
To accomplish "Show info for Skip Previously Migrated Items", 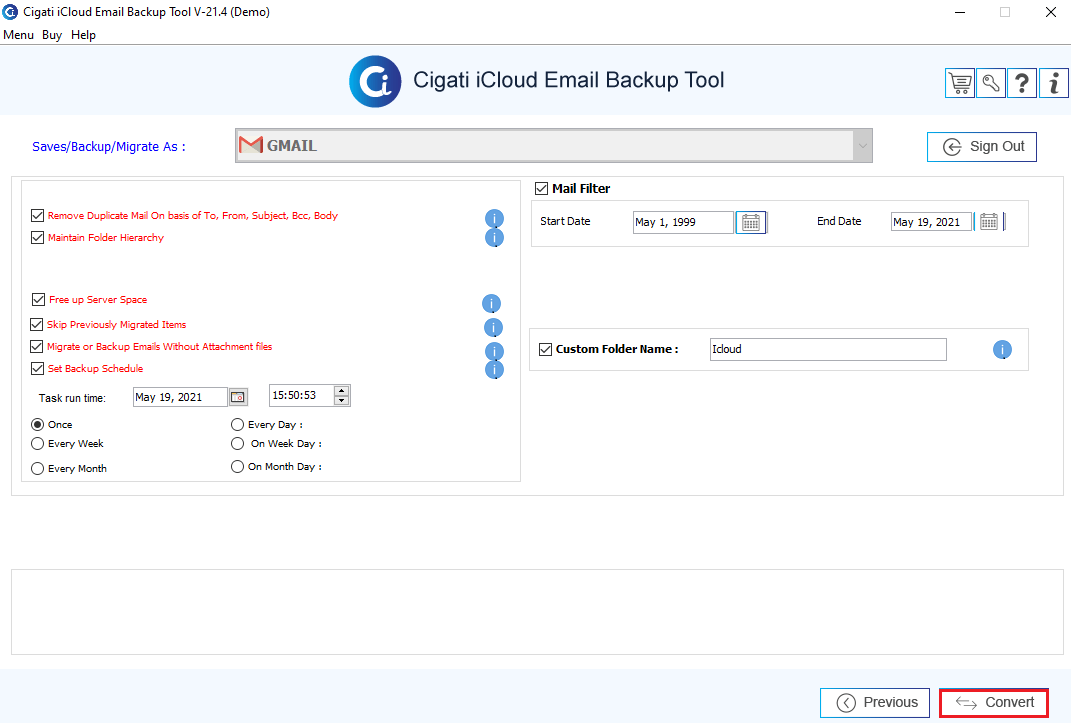I will [493, 328].
